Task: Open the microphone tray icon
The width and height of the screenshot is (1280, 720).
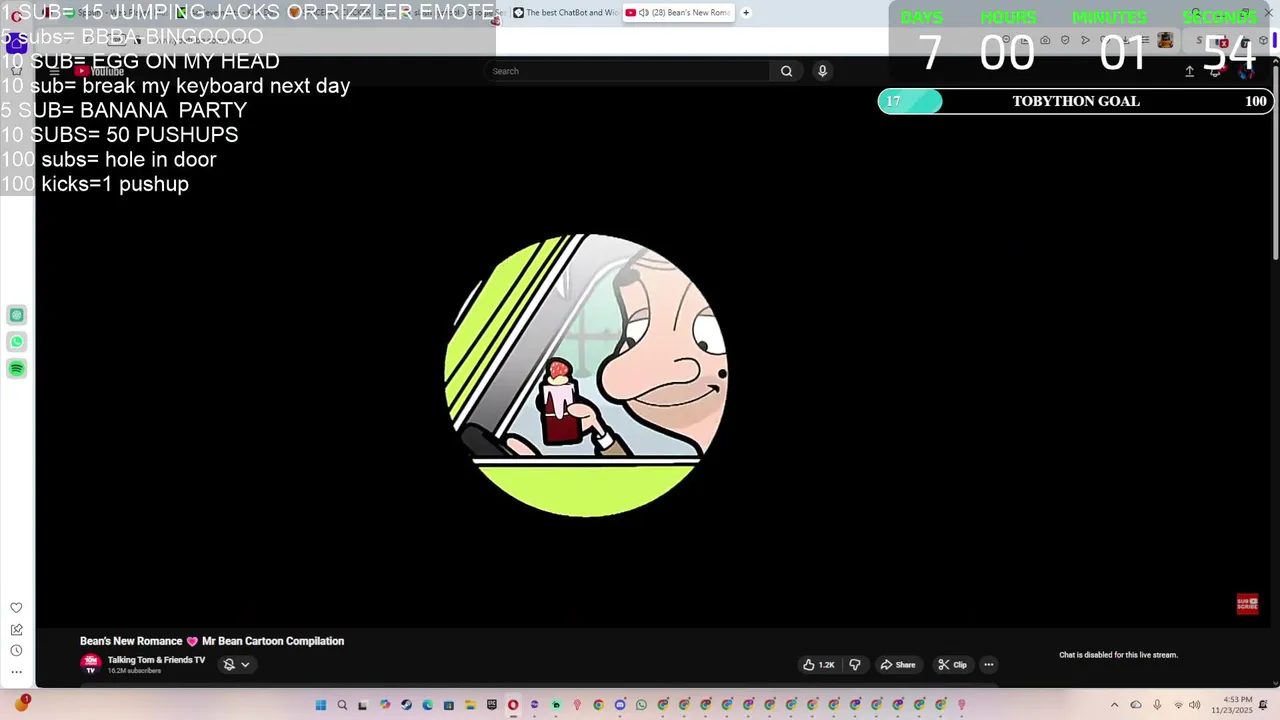Action: click(x=1157, y=705)
